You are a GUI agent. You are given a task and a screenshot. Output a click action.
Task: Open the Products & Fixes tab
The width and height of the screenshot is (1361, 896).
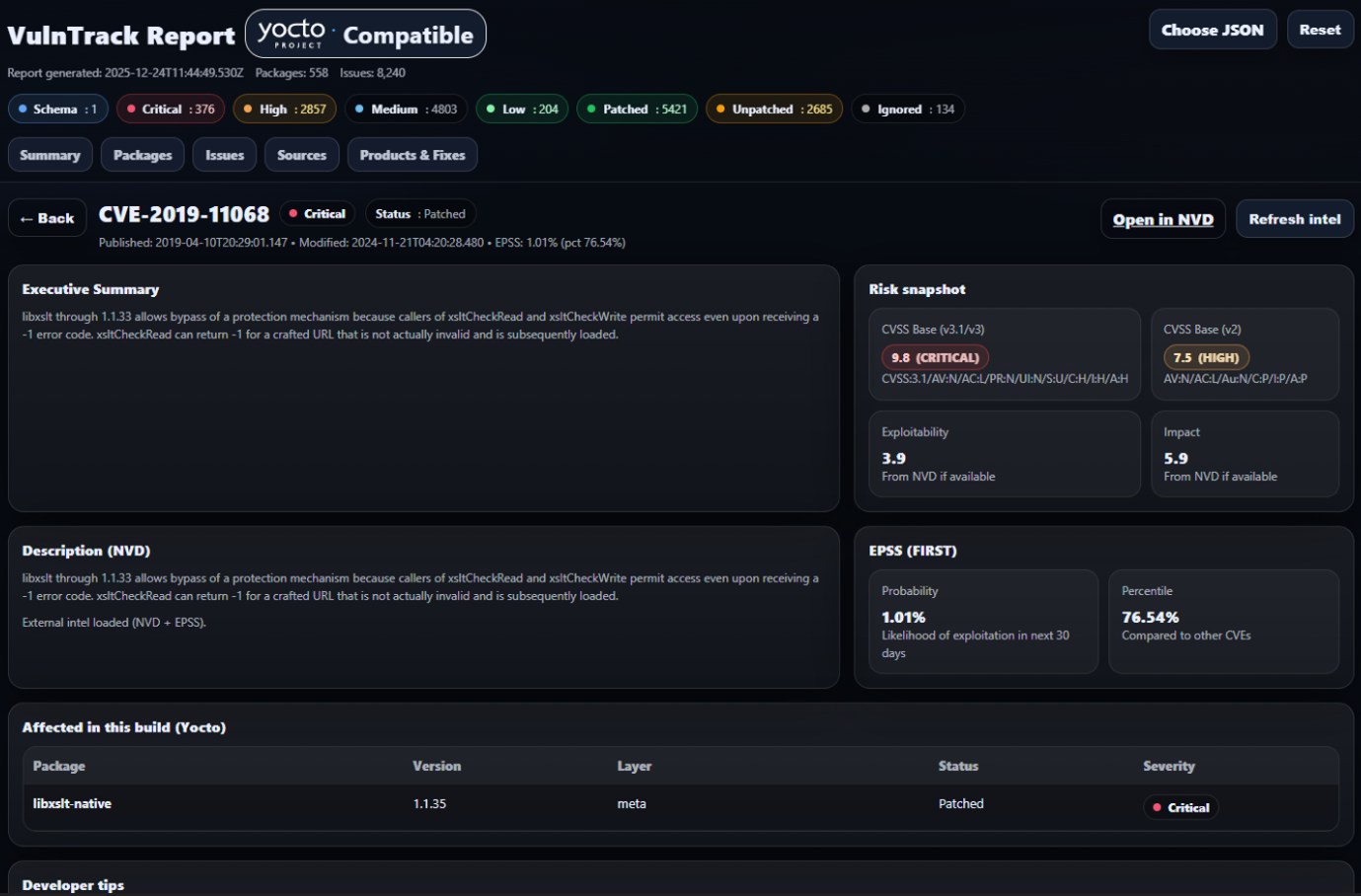tap(413, 155)
